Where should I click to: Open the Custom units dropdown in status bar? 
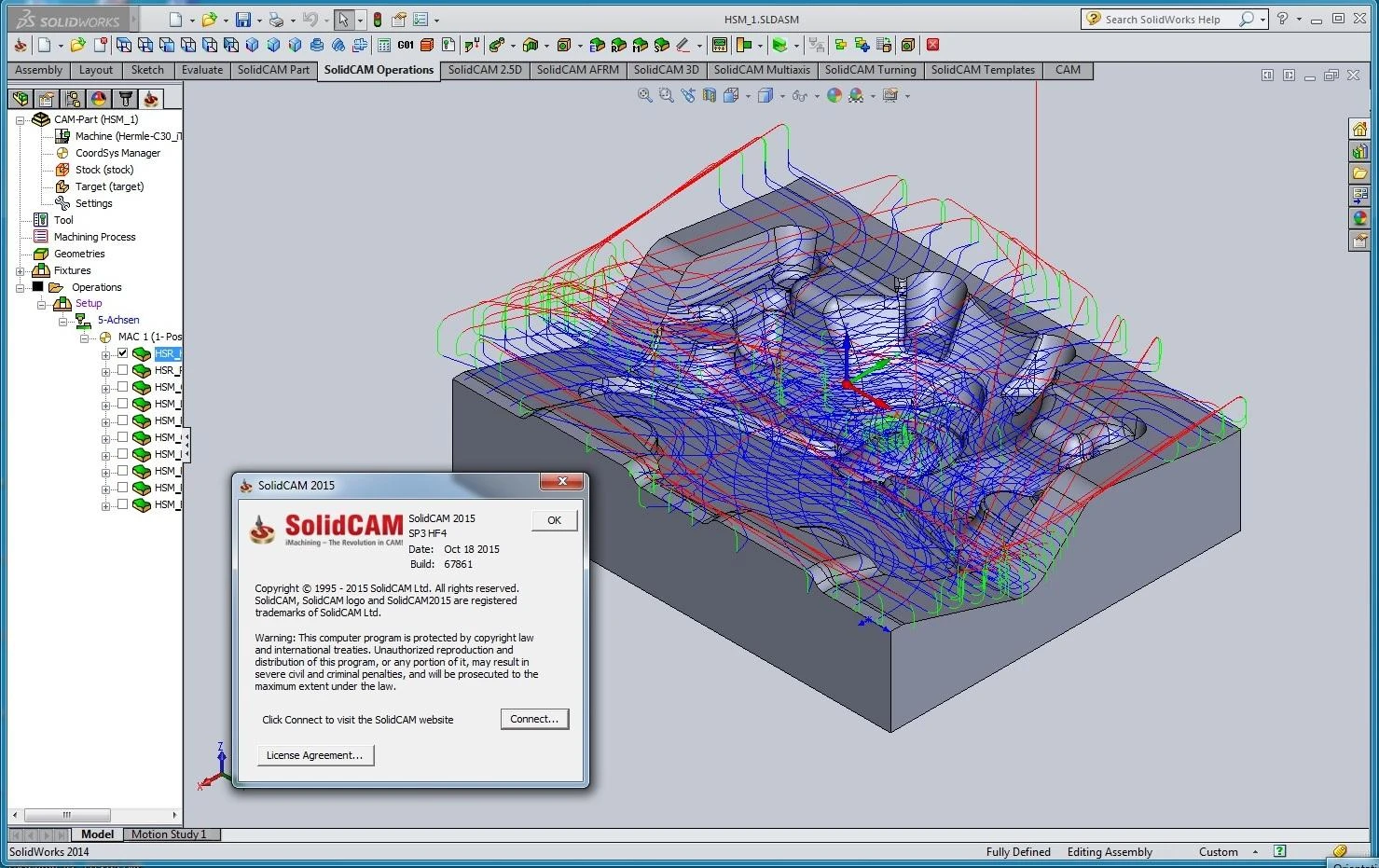pyautogui.click(x=1255, y=851)
